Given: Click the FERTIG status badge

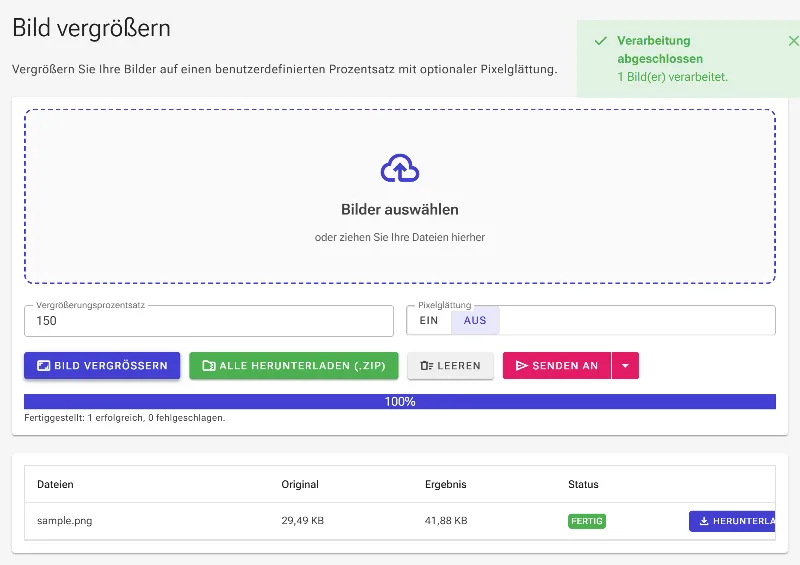Looking at the screenshot, I should [587, 521].
